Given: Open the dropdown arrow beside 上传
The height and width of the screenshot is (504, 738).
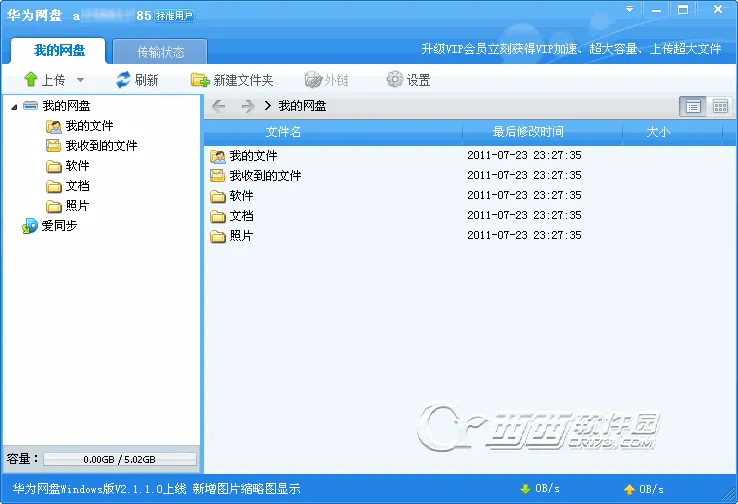Looking at the screenshot, I should click(x=80, y=80).
